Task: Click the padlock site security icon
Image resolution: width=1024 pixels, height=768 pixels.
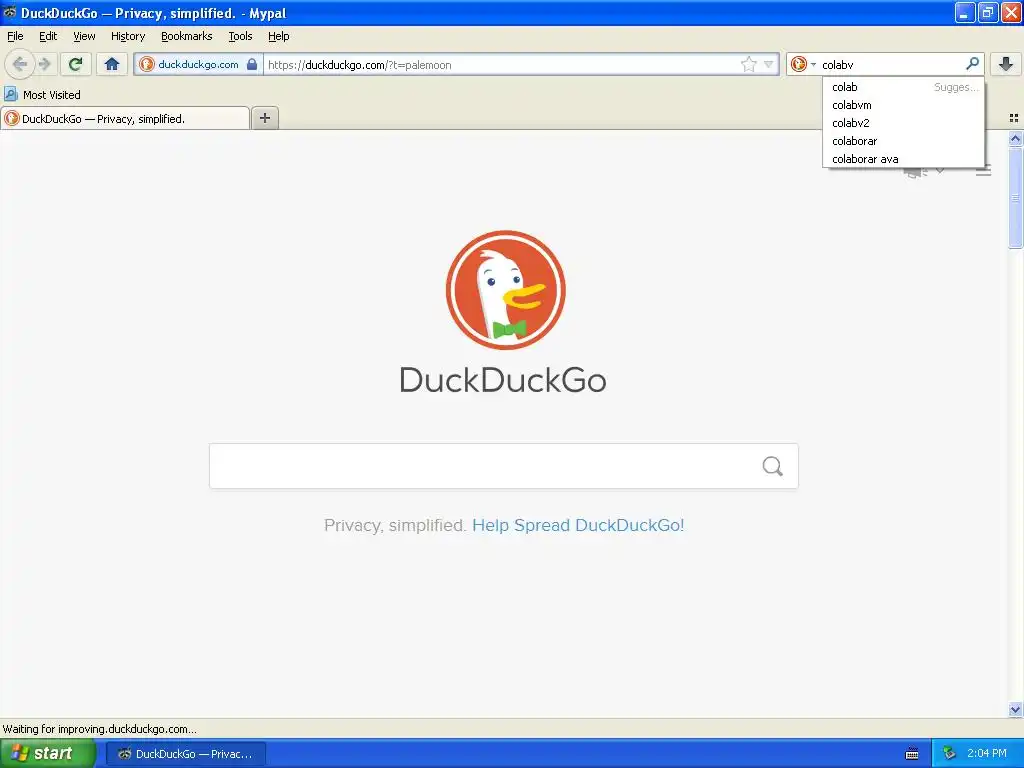Action: click(252, 64)
